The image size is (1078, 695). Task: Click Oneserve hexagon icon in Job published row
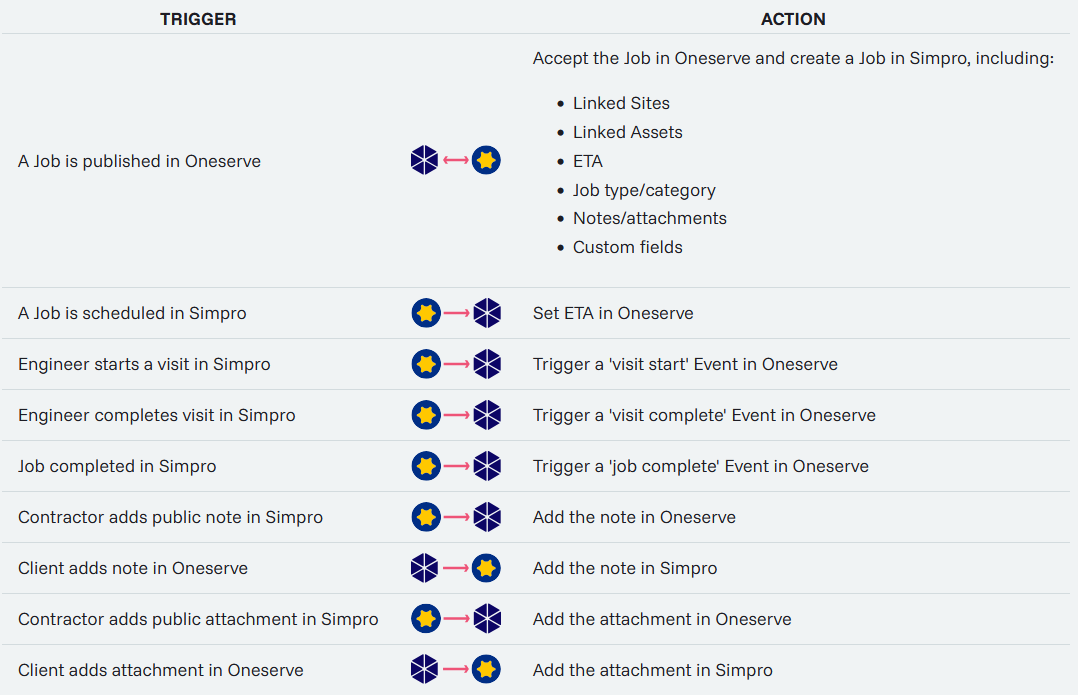click(425, 160)
